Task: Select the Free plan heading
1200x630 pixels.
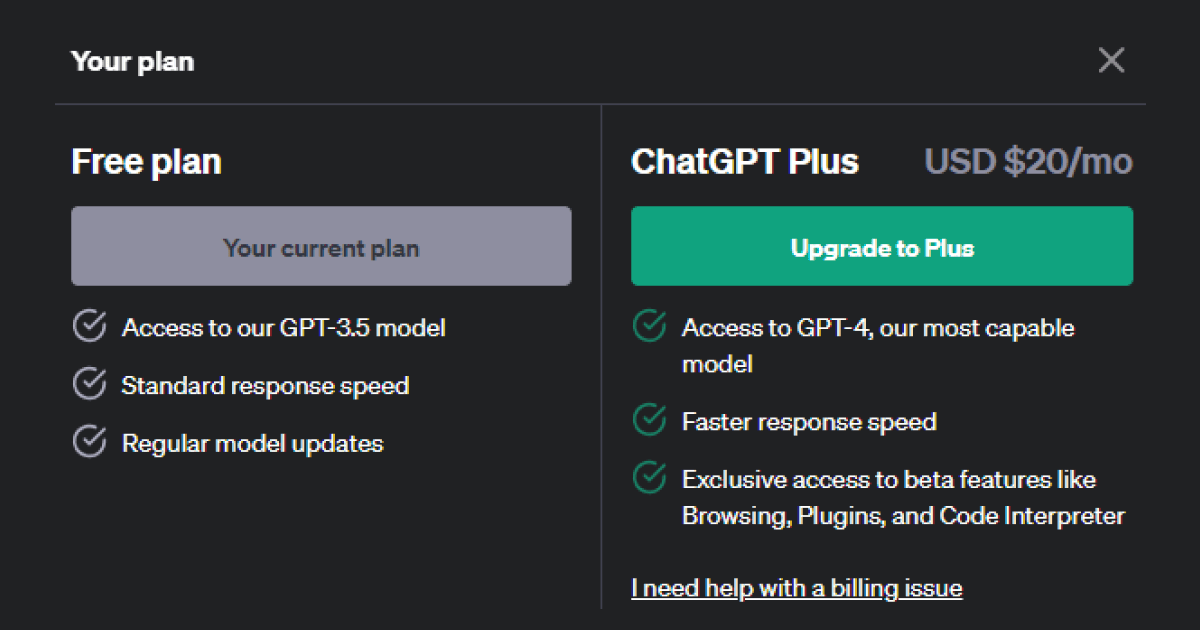Action: click(146, 162)
